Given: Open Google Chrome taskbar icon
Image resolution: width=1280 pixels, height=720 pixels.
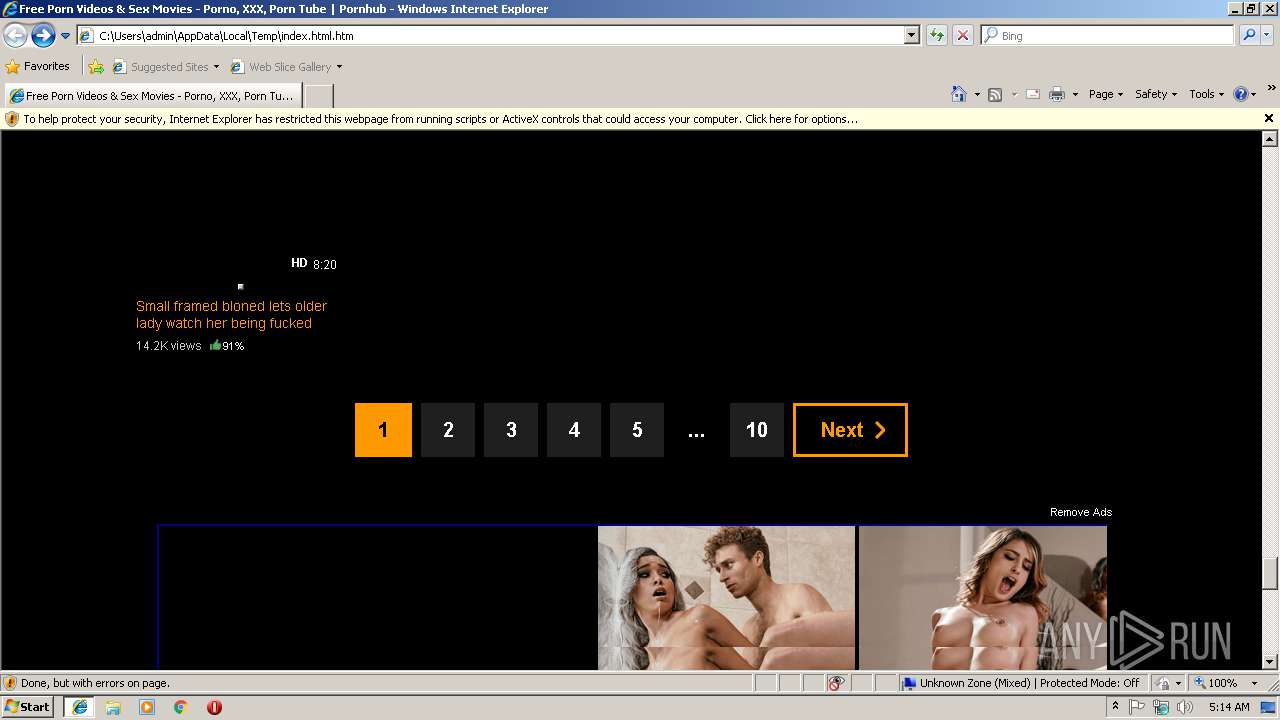Looking at the screenshot, I should click(181, 707).
